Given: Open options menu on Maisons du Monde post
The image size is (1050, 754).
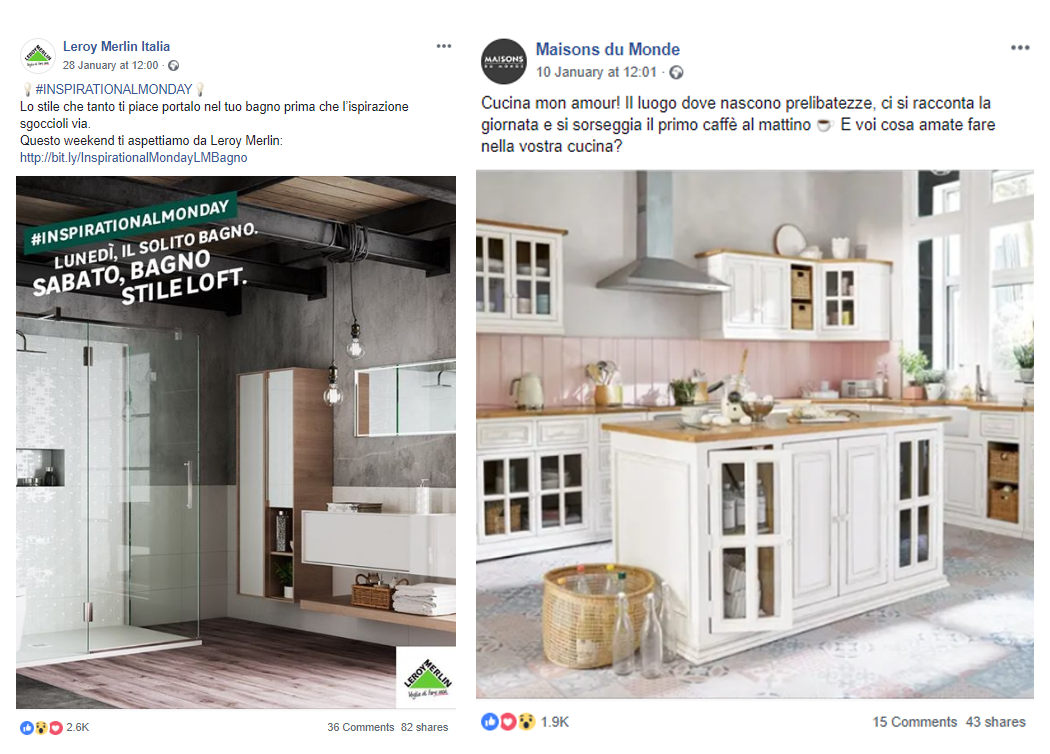Looking at the screenshot, I should pos(1020,48).
